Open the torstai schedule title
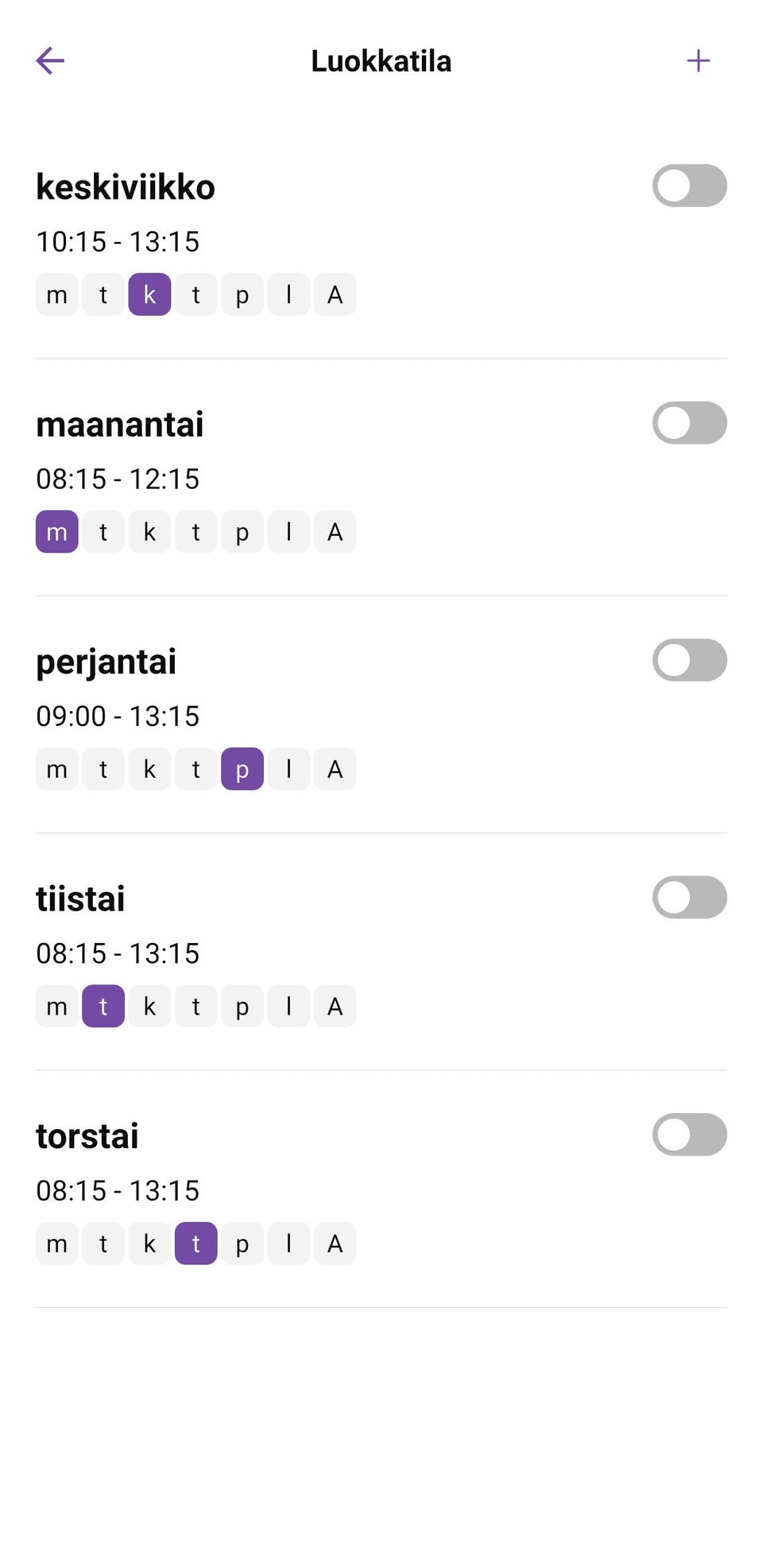Viewport: 763px width, 1568px height. (x=87, y=1136)
